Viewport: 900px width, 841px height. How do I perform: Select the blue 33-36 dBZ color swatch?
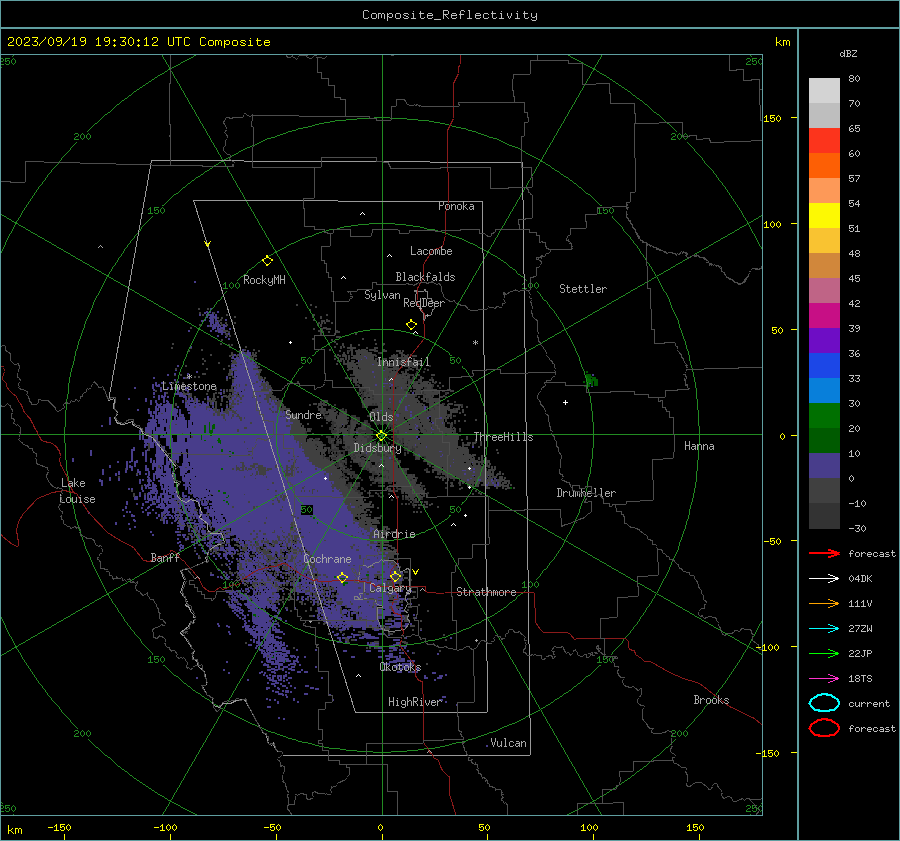pos(824,366)
